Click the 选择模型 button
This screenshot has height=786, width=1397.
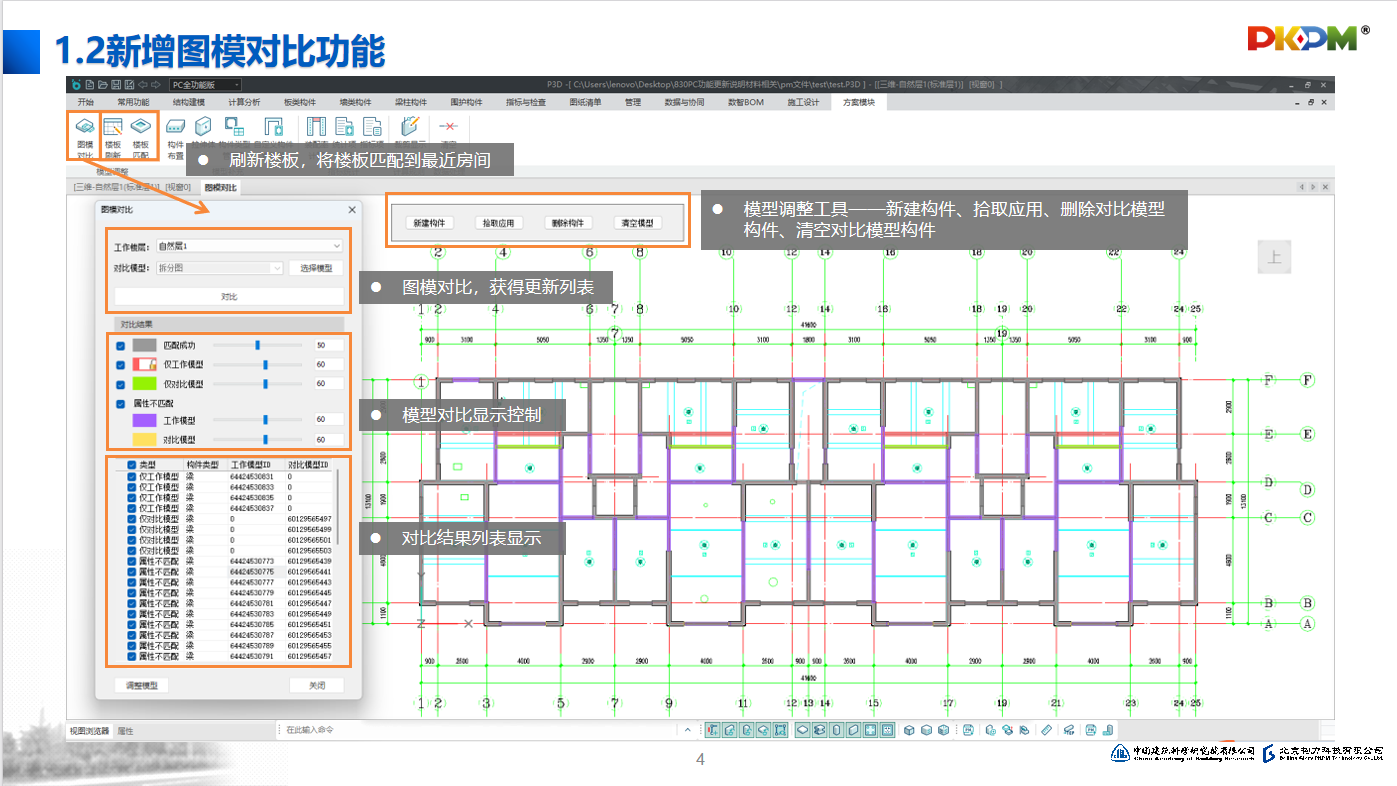pyautogui.click(x=317, y=268)
